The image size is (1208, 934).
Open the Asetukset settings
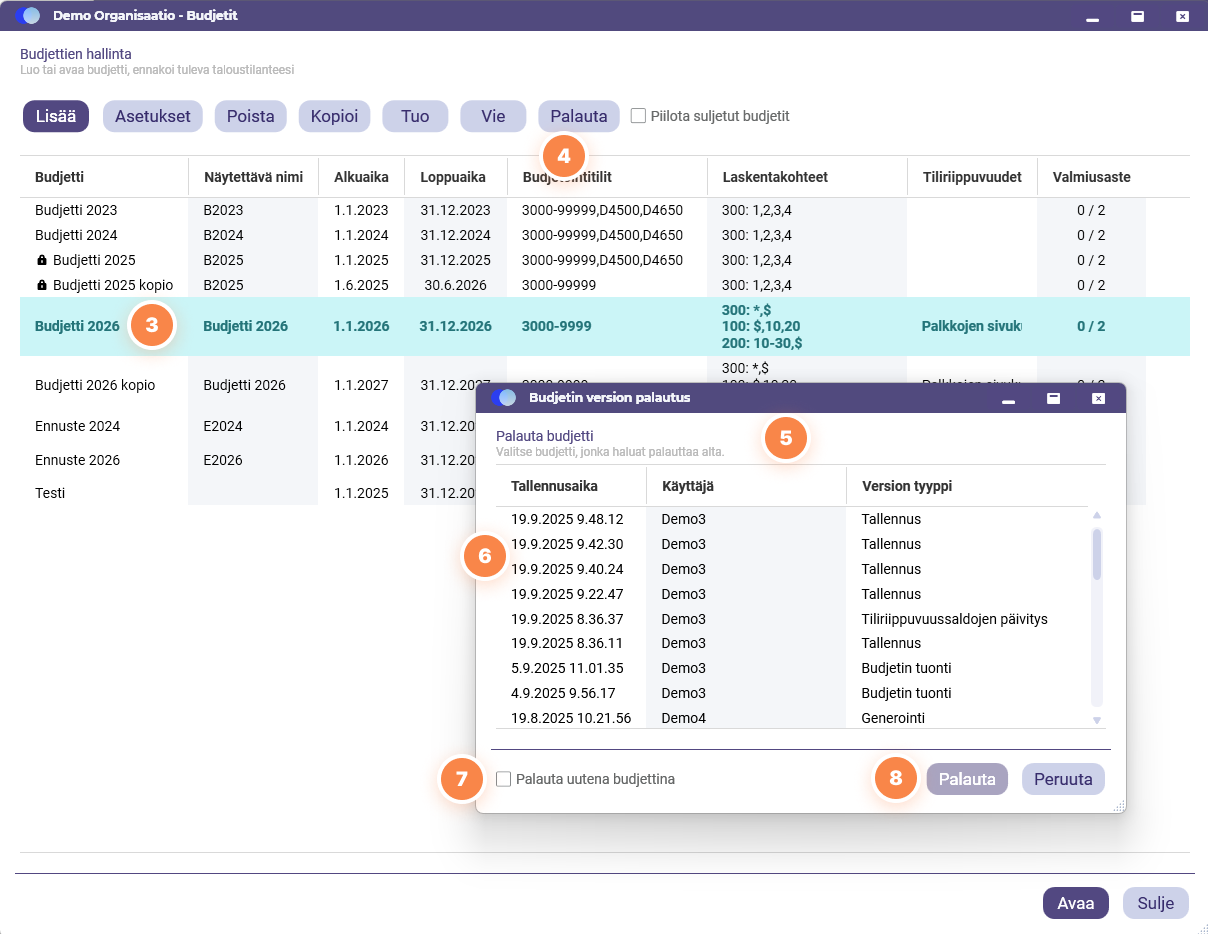click(153, 116)
